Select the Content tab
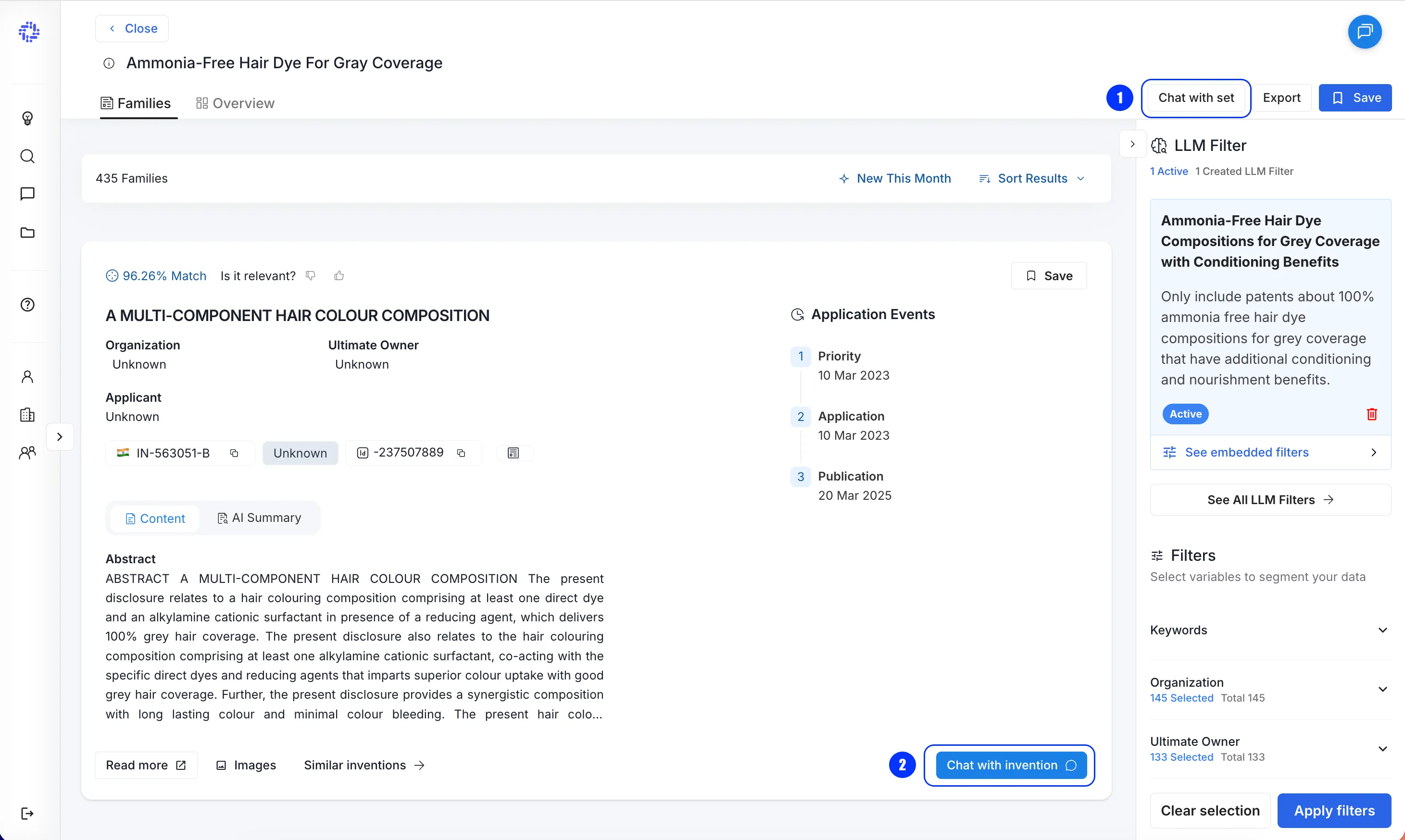This screenshot has height=840, width=1405. (x=155, y=519)
